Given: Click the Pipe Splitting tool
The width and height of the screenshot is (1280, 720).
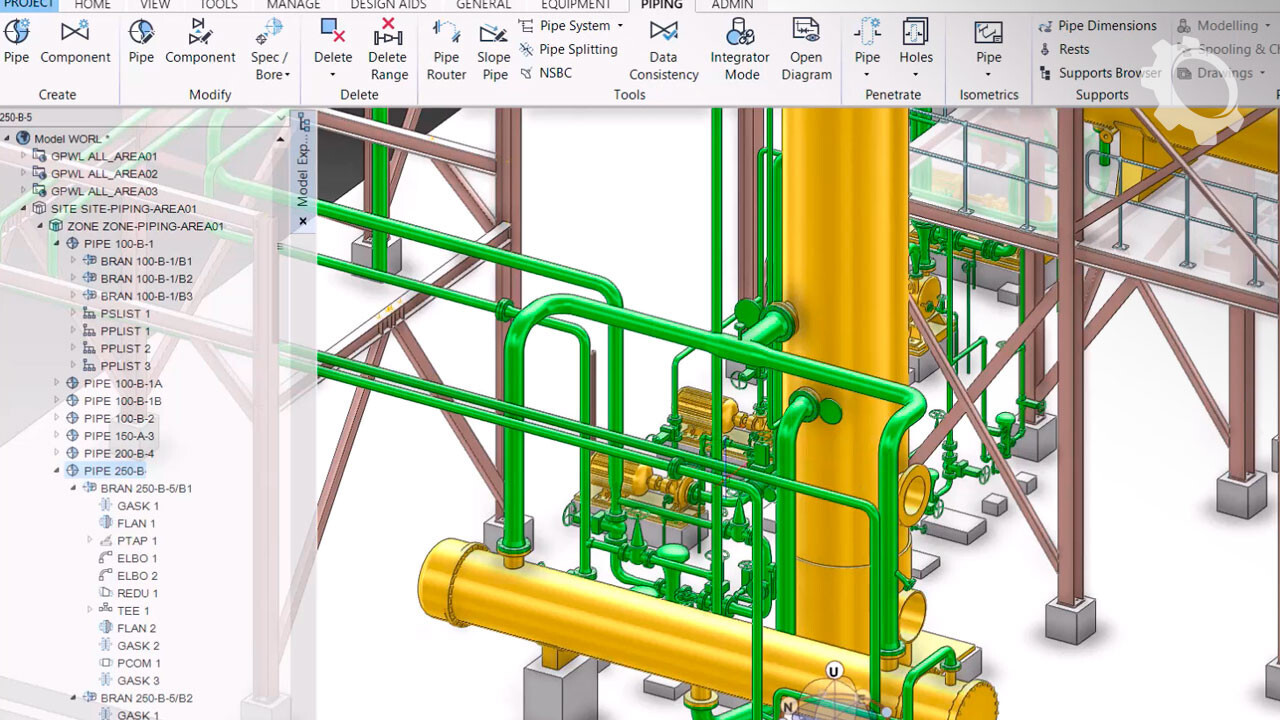Looking at the screenshot, I should pyautogui.click(x=577, y=49).
